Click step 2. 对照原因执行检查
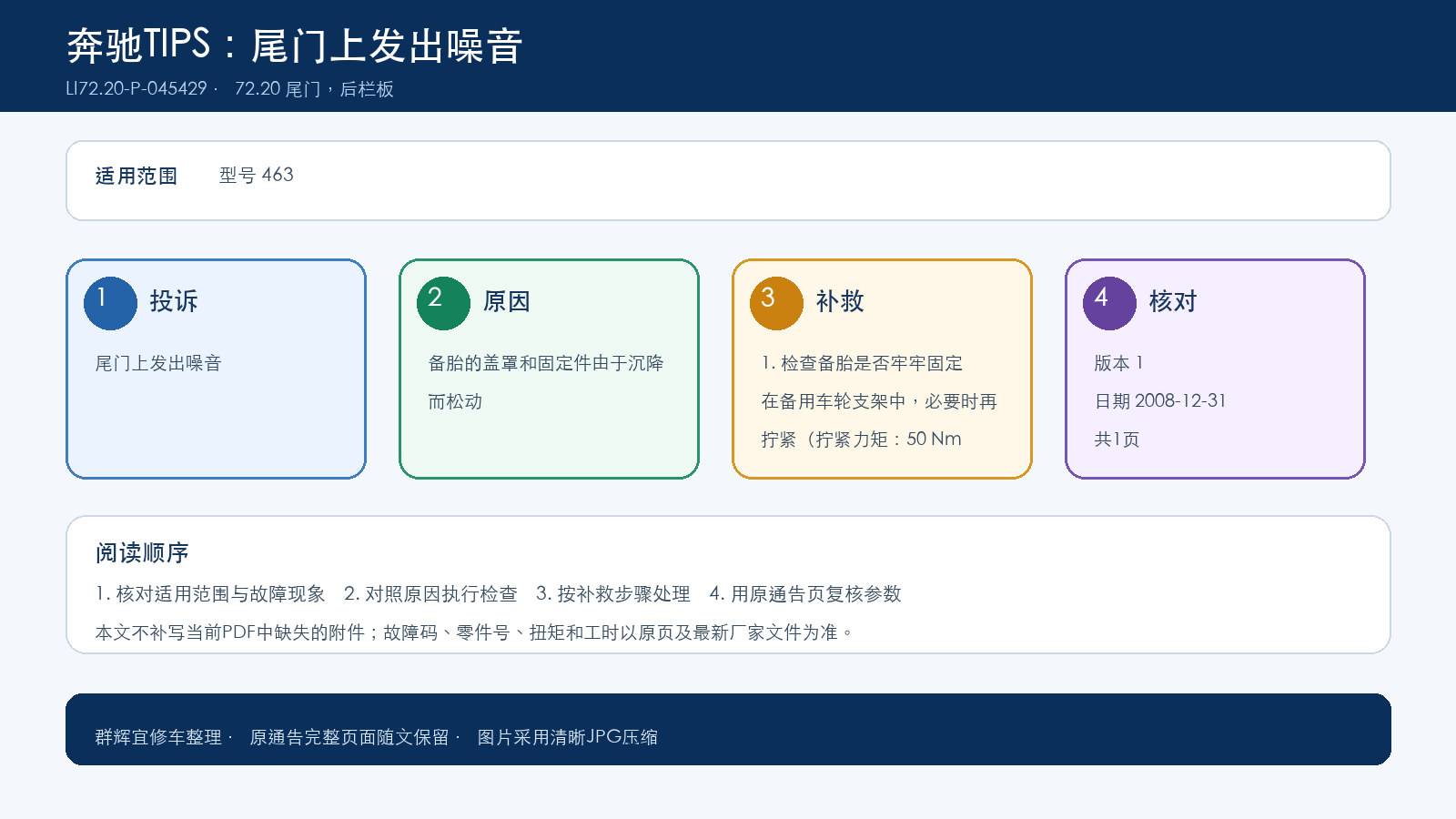 [x=430, y=594]
